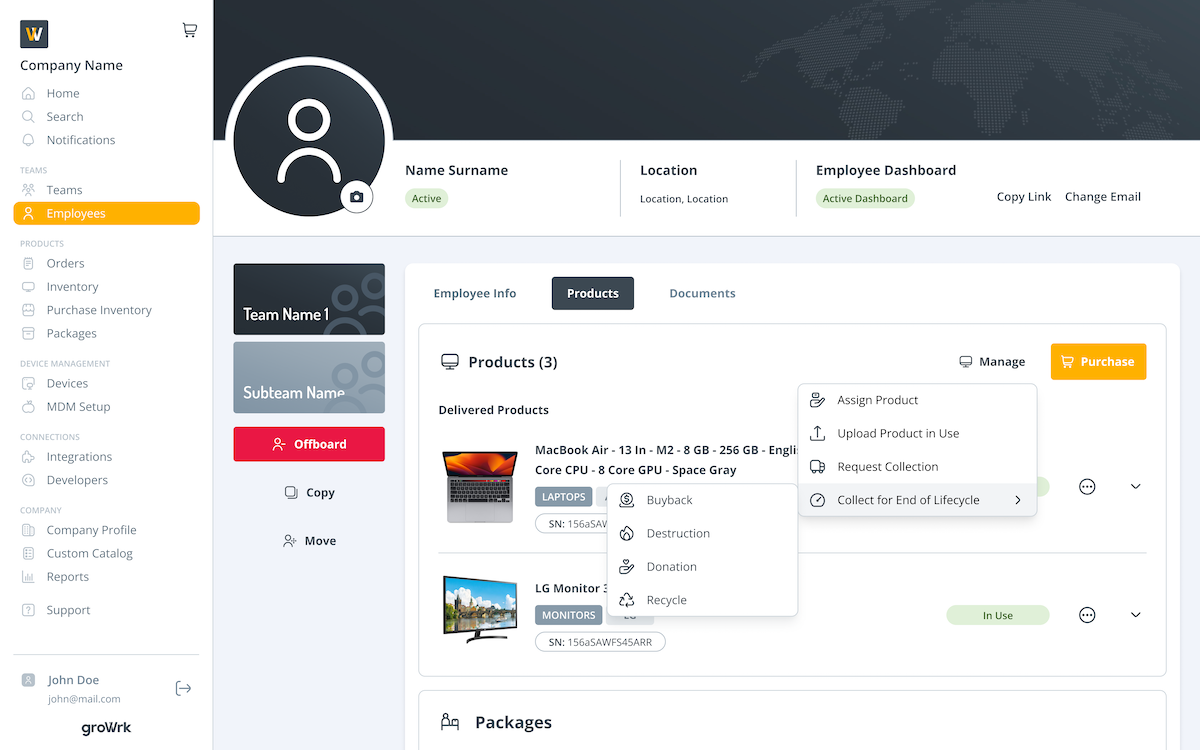Open the Documents tab
The image size is (1200, 750).
pos(702,294)
